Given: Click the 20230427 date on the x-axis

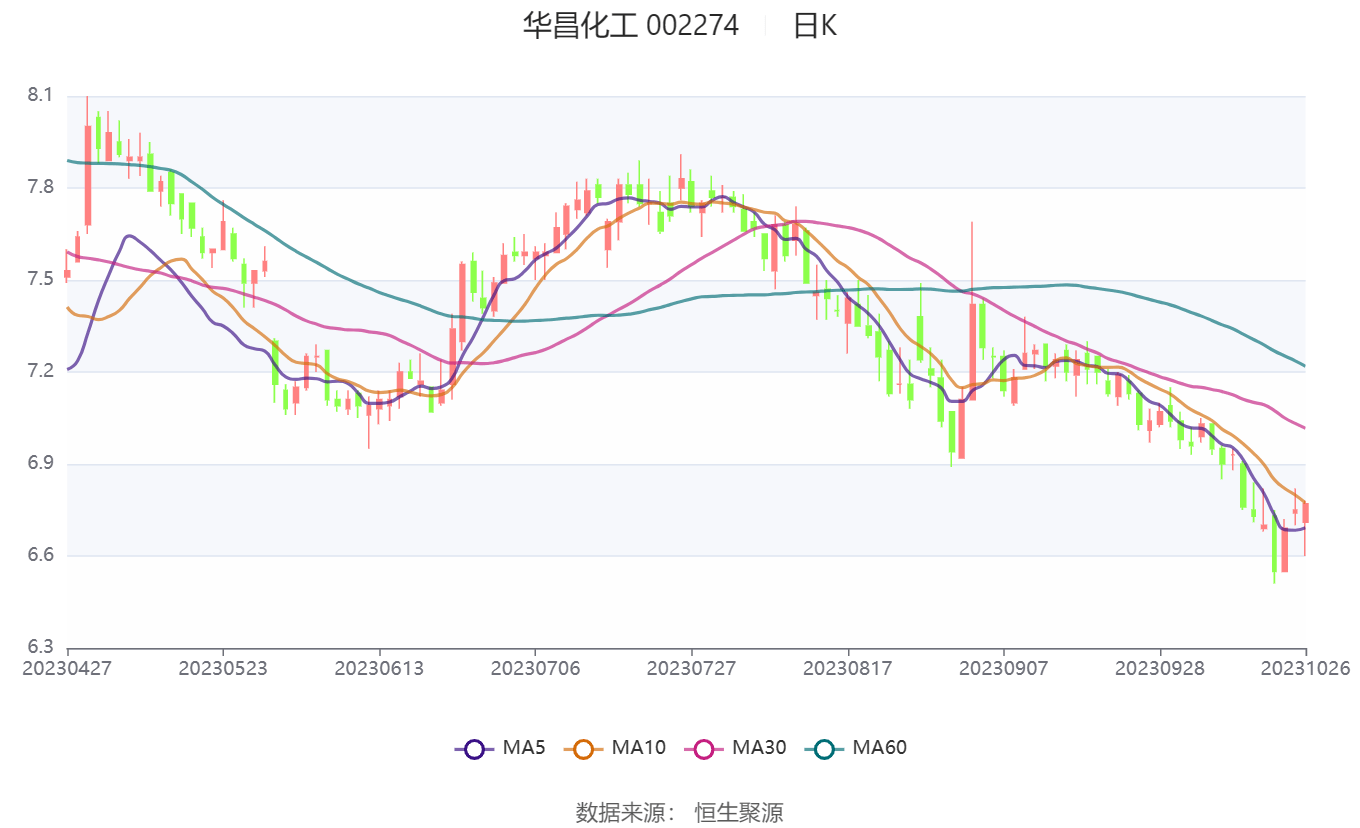Looking at the screenshot, I should (x=67, y=668).
